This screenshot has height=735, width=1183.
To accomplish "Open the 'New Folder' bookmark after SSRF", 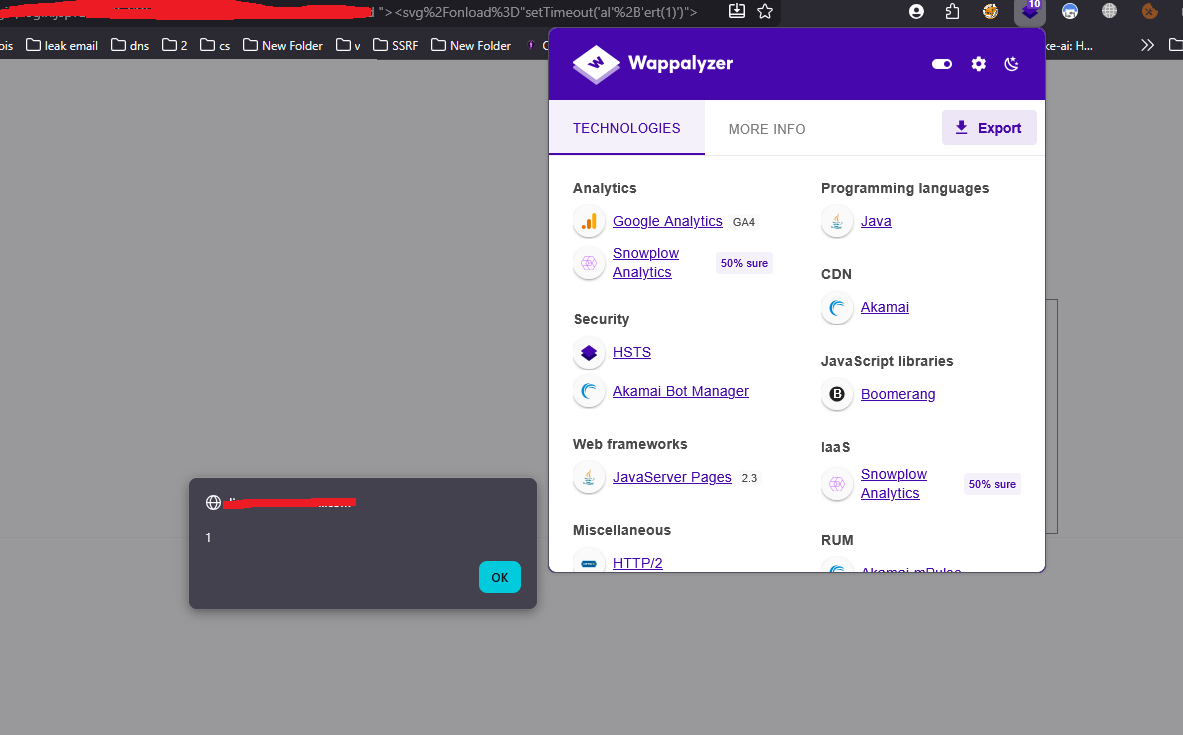I will (x=471, y=45).
